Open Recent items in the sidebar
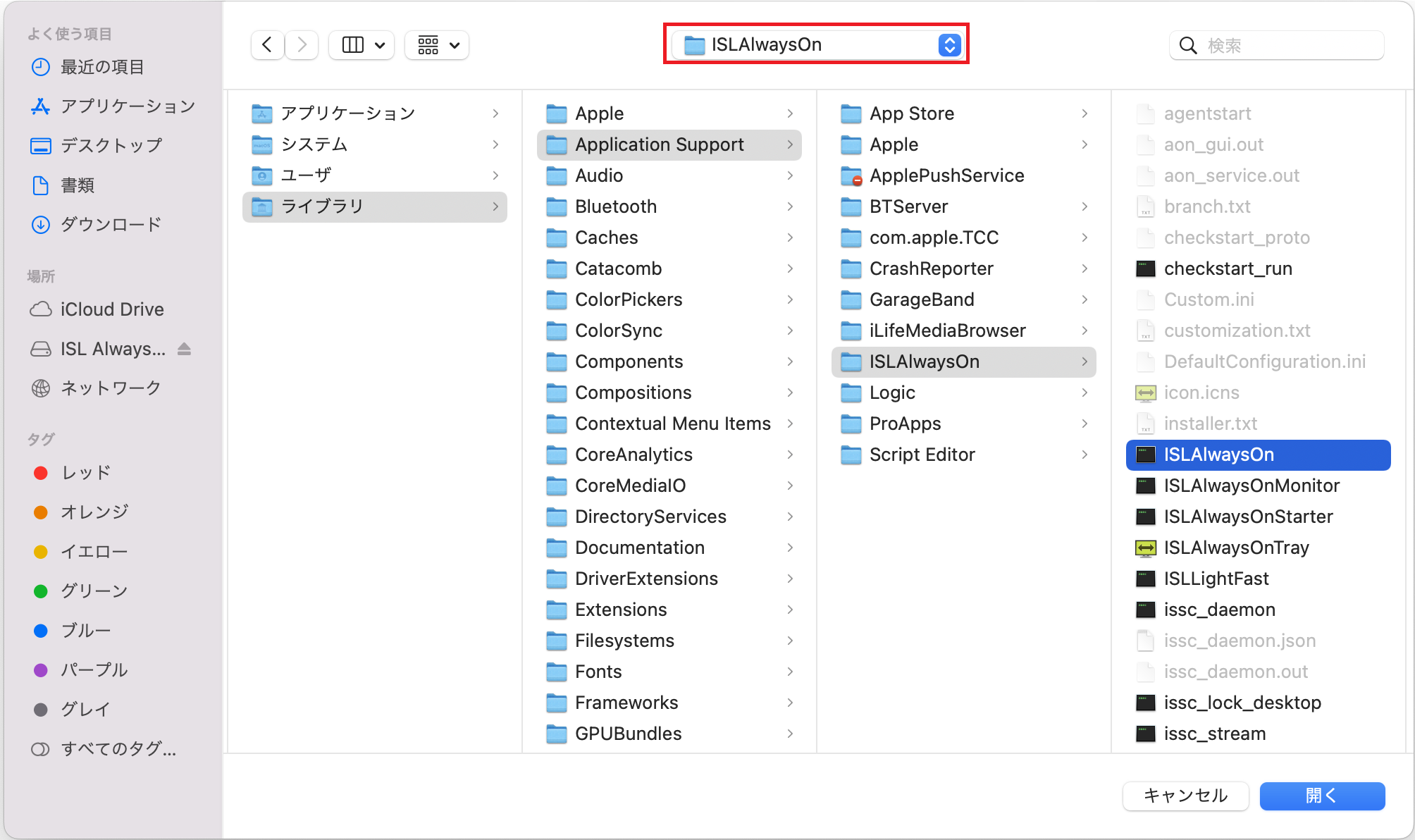1415x840 pixels. coord(101,67)
